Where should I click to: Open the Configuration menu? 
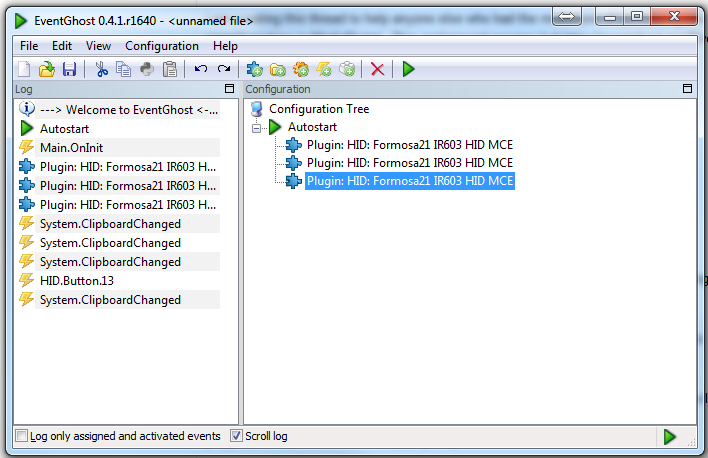[162, 46]
